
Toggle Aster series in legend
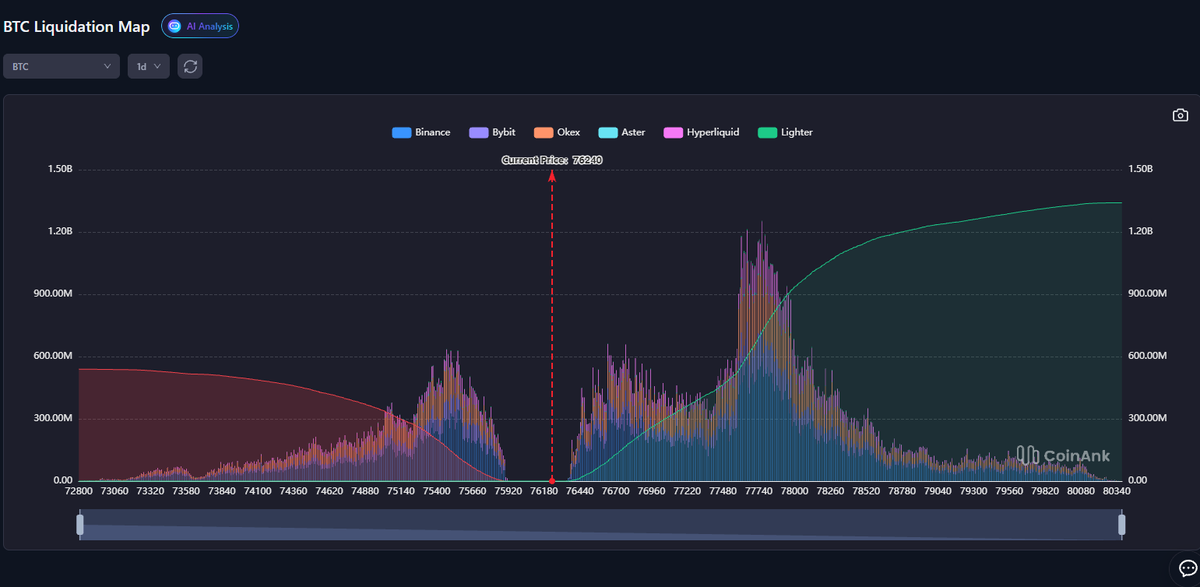tap(622, 132)
